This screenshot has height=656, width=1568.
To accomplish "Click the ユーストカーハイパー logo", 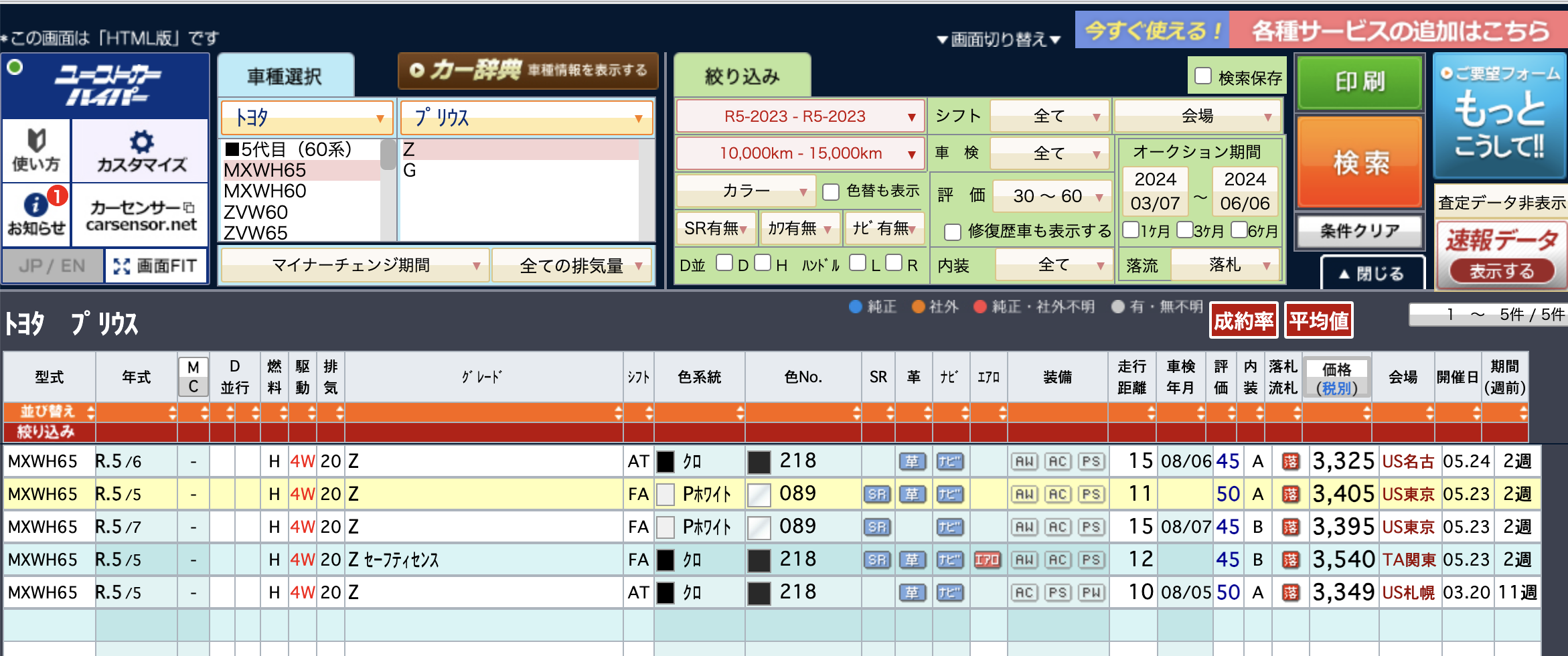I will point(106,86).
